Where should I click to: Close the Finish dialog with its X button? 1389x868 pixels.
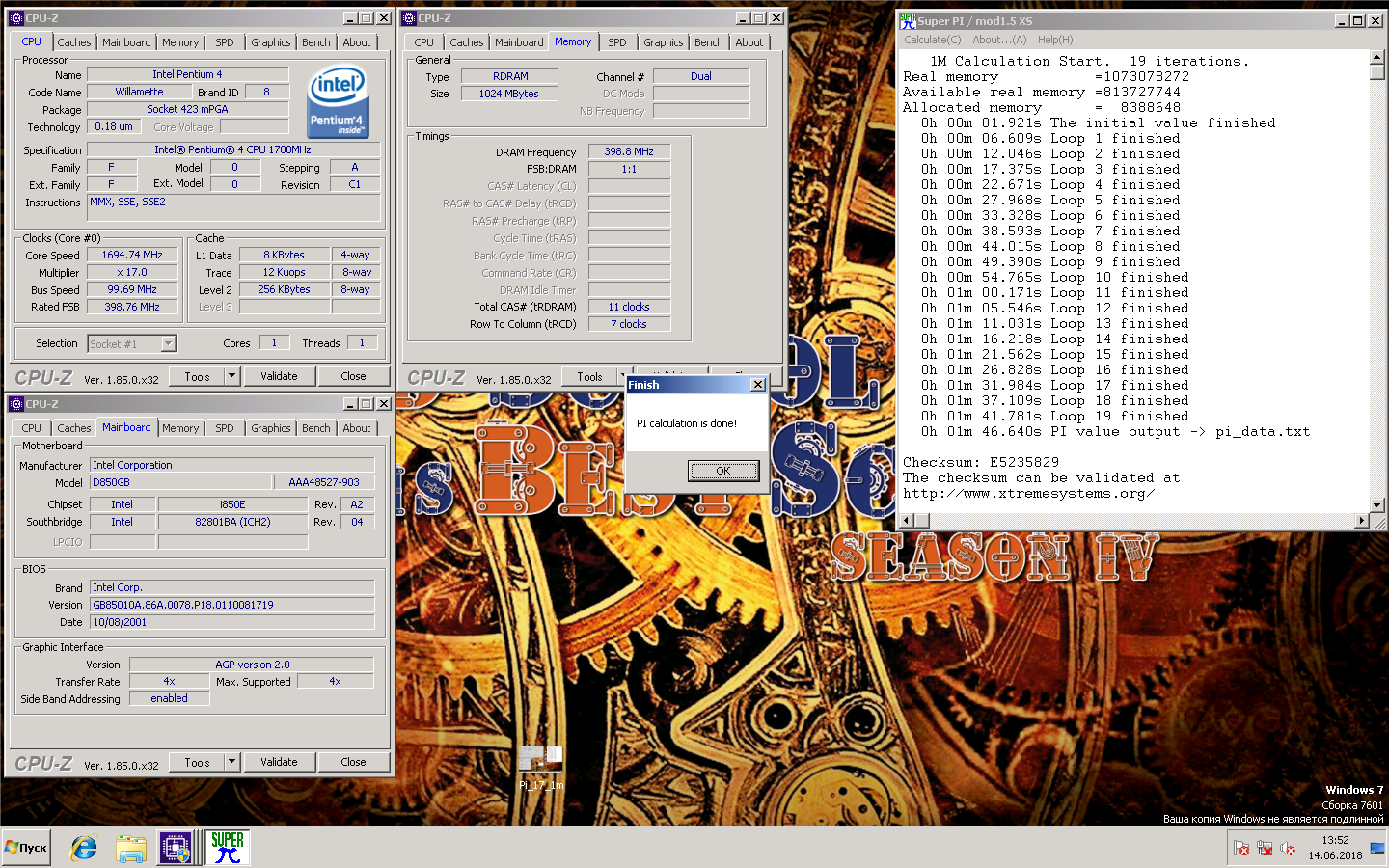click(758, 385)
